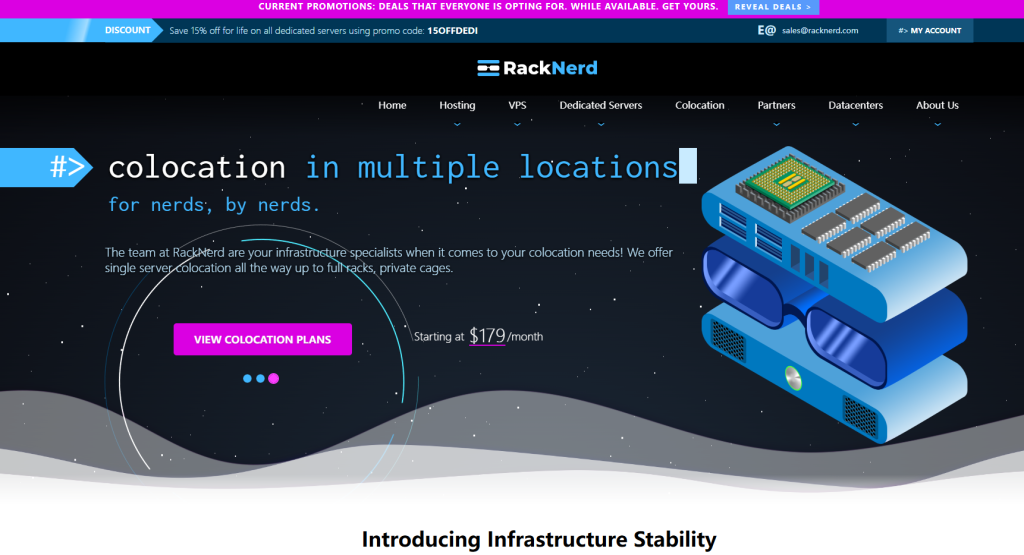Click the Reveal Deals button

[x=773, y=7]
